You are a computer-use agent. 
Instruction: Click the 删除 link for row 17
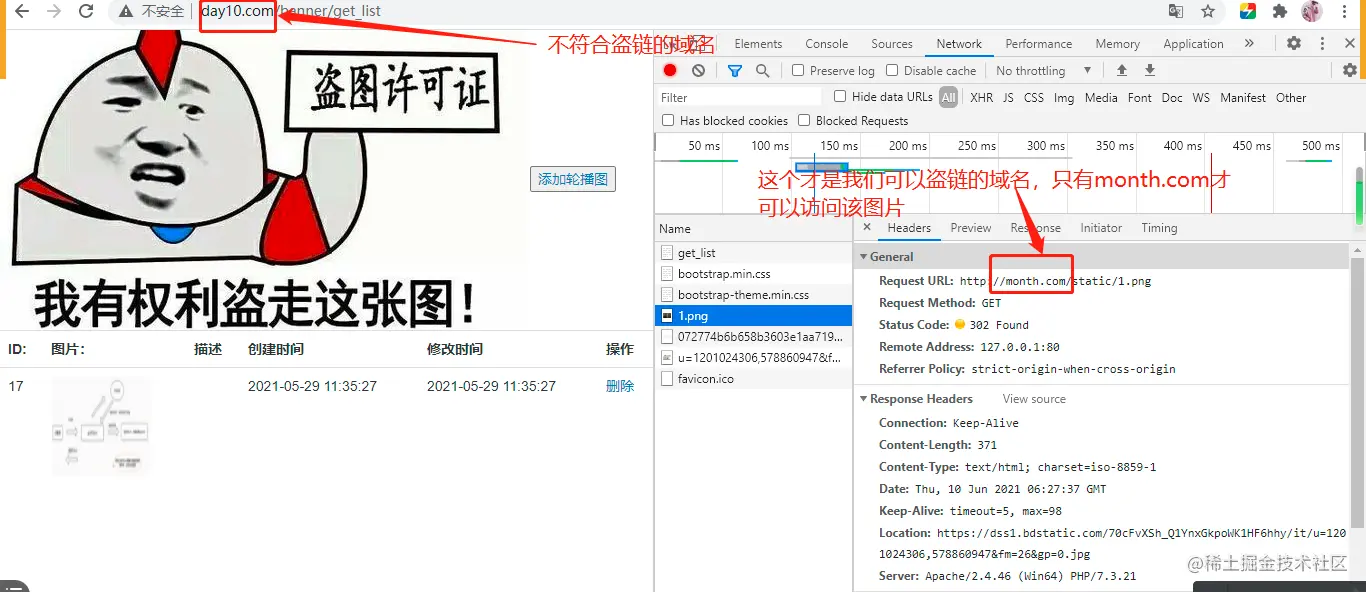click(620, 386)
